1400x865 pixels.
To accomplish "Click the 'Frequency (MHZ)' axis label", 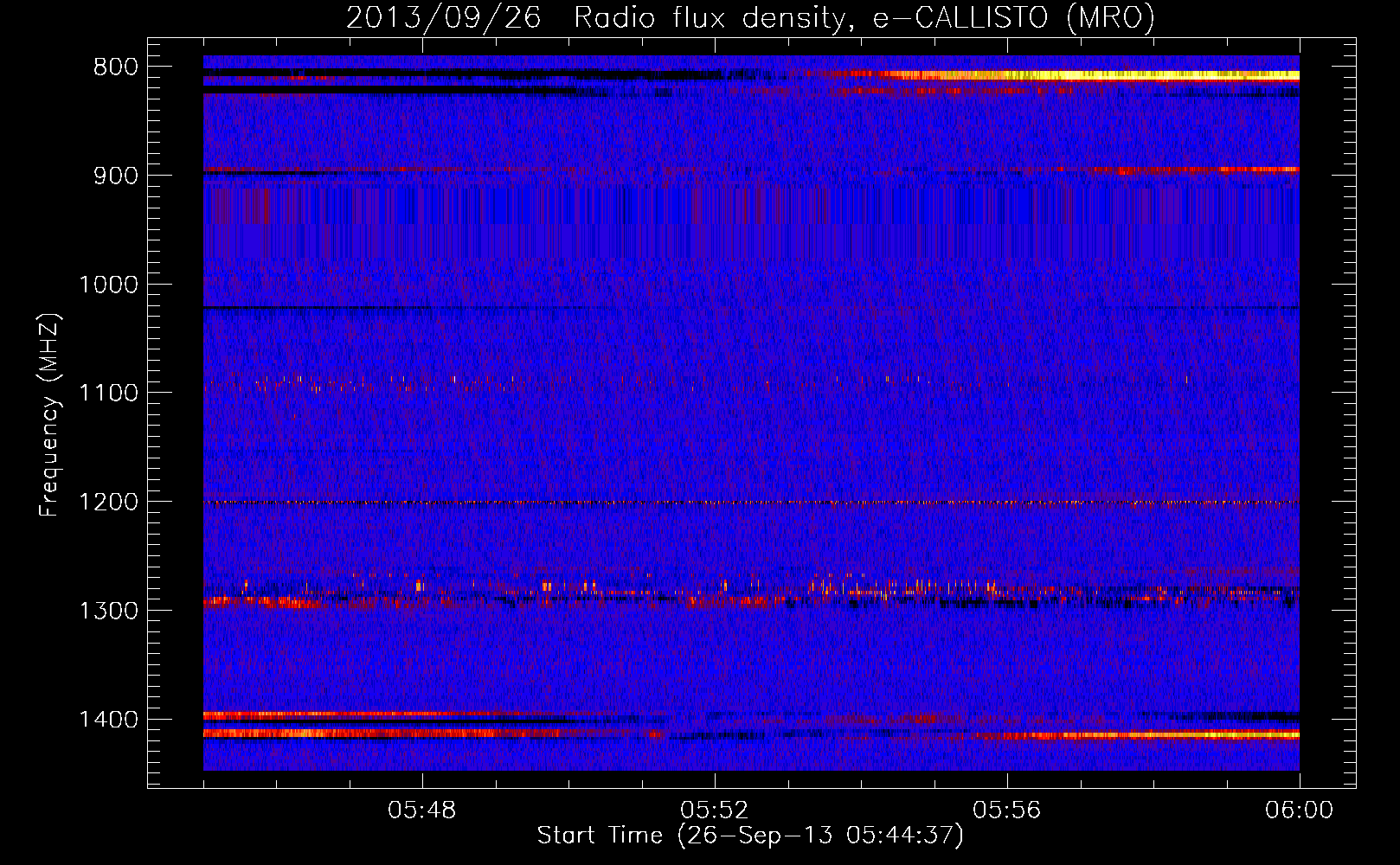I will point(50,415).
